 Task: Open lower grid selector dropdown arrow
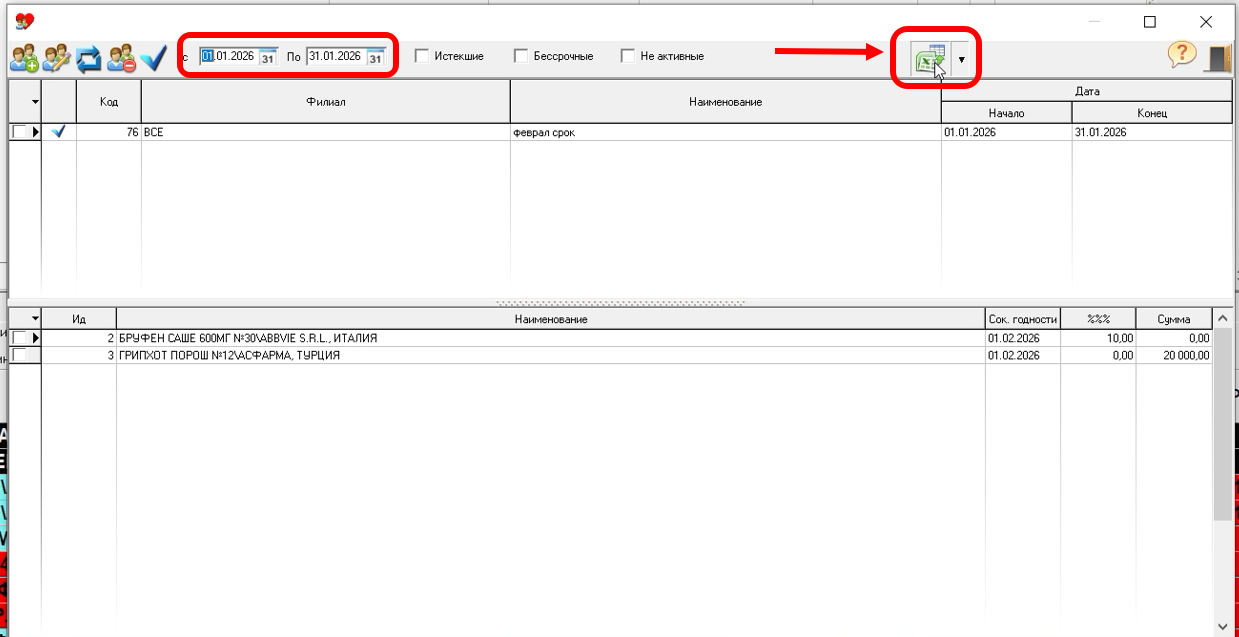(x=36, y=319)
